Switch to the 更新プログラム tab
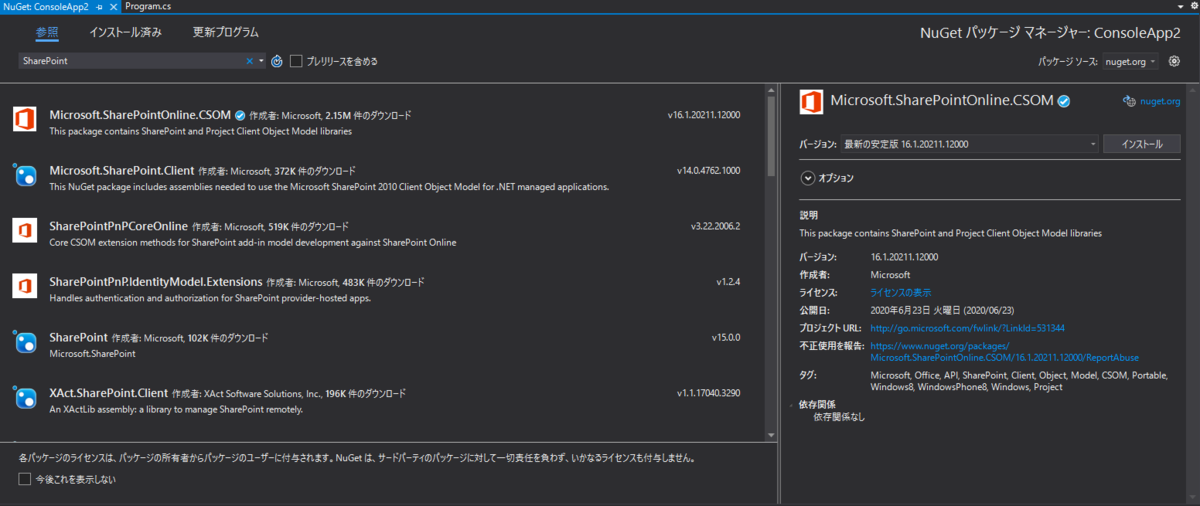This screenshot has height=506, width=1200. [x=226, y=32]
